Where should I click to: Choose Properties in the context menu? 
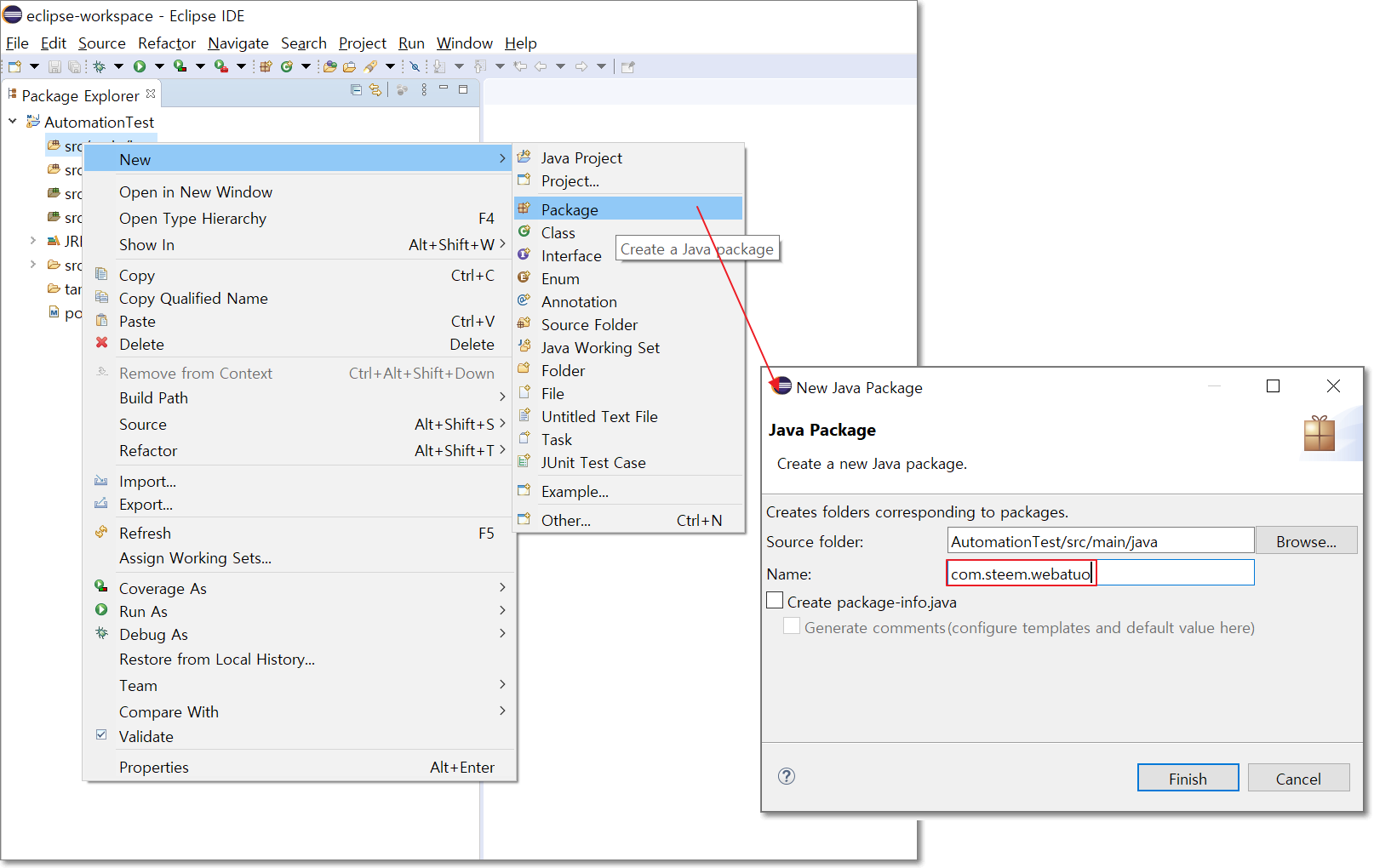click(300, 767)
